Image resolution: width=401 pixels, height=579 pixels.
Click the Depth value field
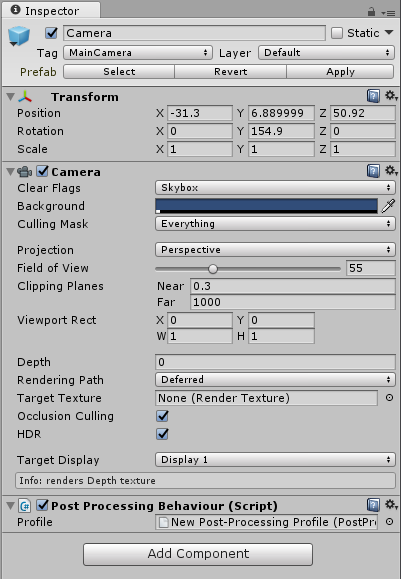tap(275, 362)
